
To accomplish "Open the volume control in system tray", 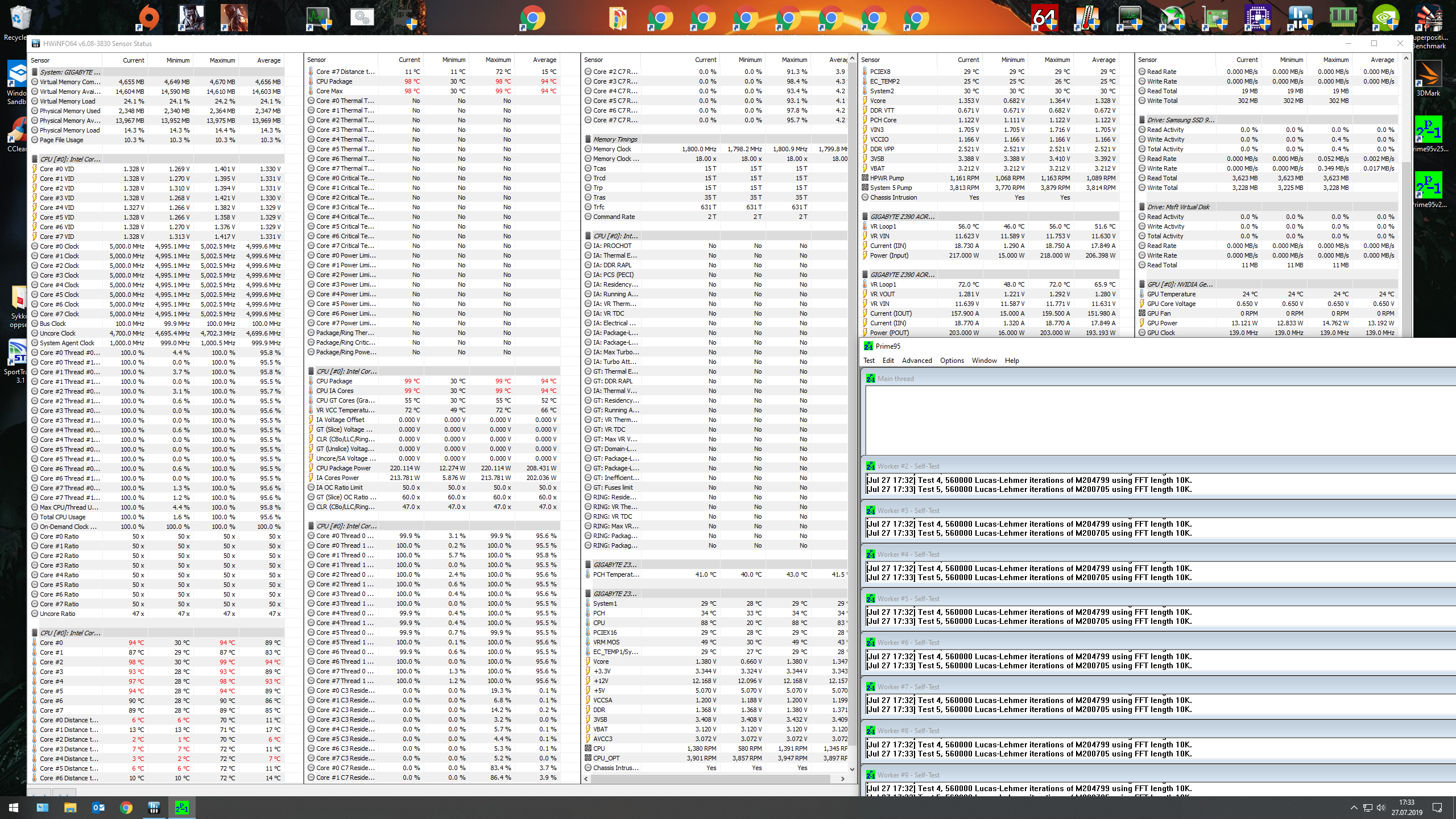I will [x=1380, y=808].
